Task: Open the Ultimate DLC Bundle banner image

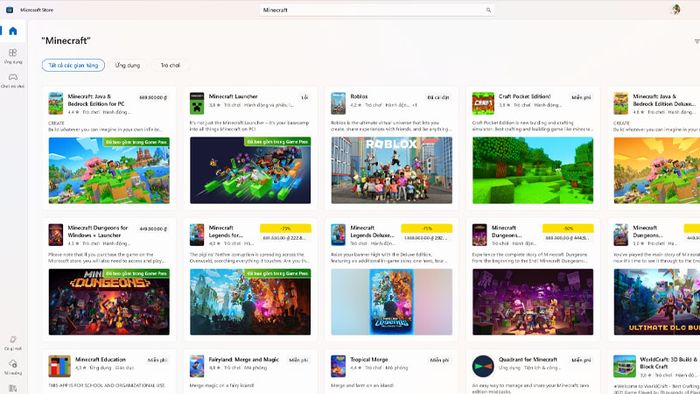Action: (x=657, y=302)
